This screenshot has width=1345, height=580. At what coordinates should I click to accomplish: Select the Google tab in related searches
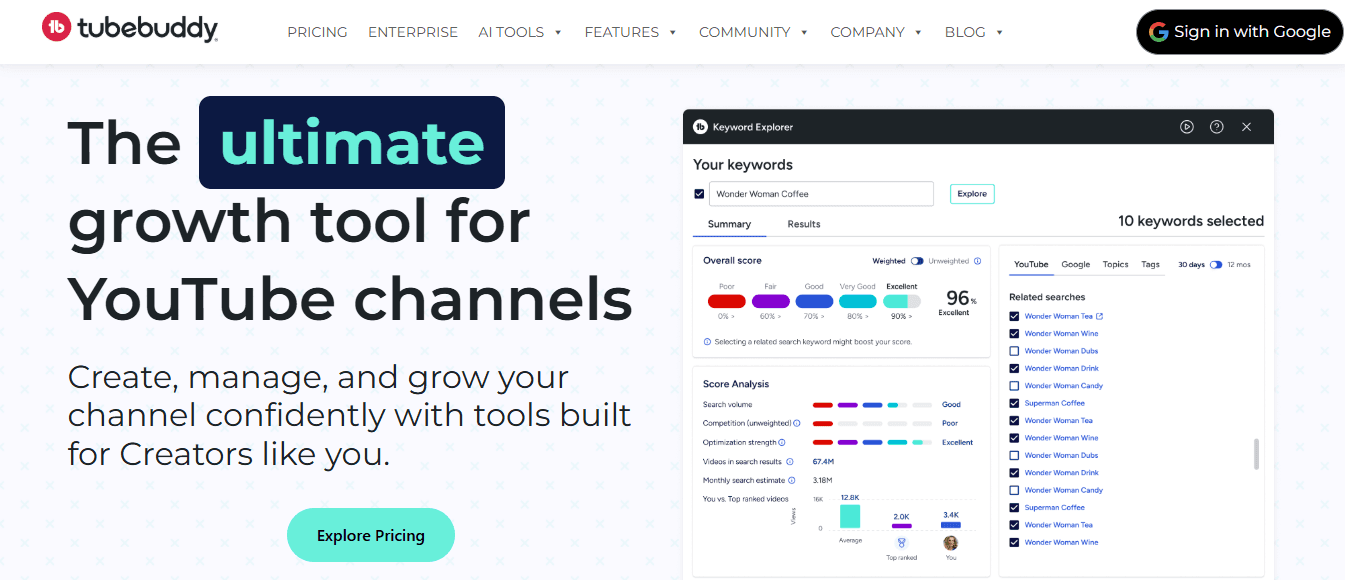pyautogui.click(x=1075, y=264)
